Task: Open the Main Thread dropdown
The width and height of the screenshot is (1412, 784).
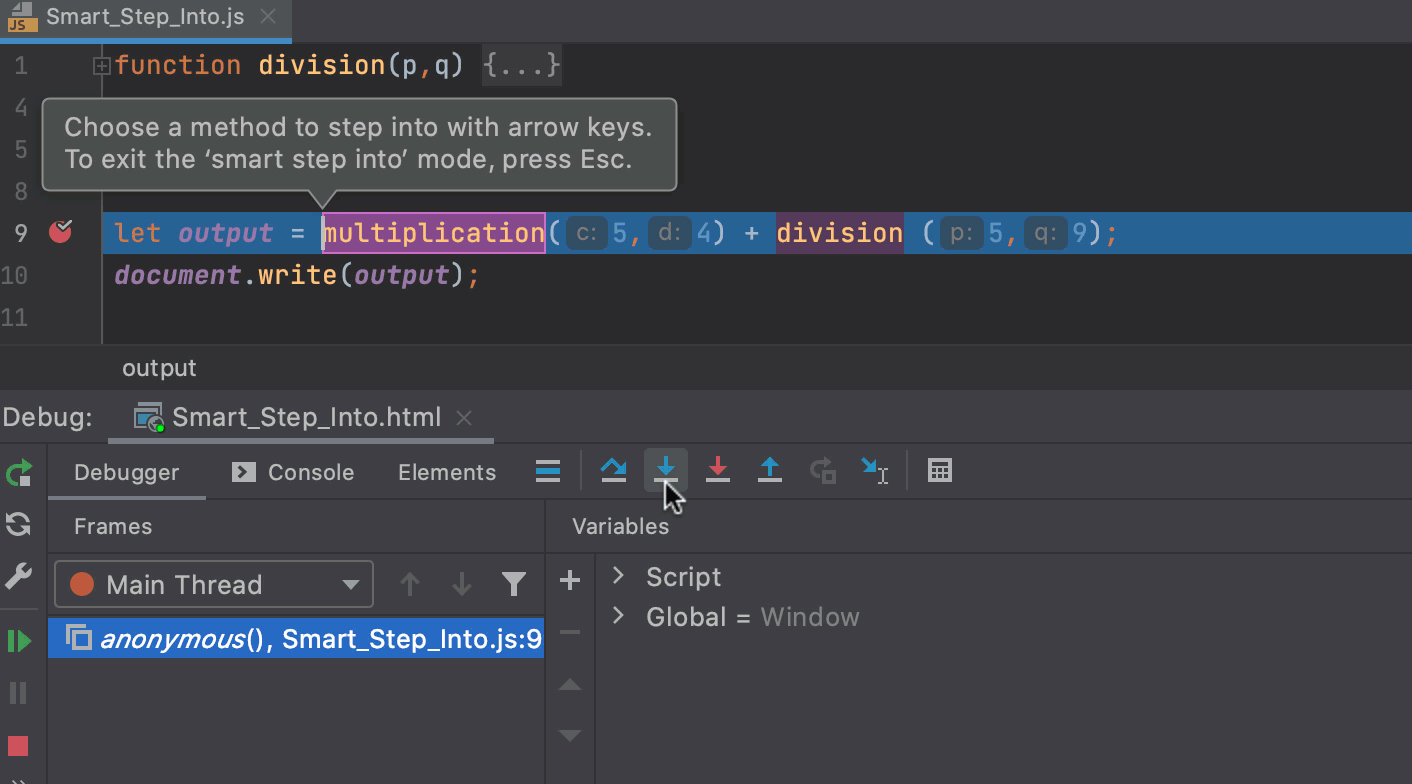Action: [214, 584]
